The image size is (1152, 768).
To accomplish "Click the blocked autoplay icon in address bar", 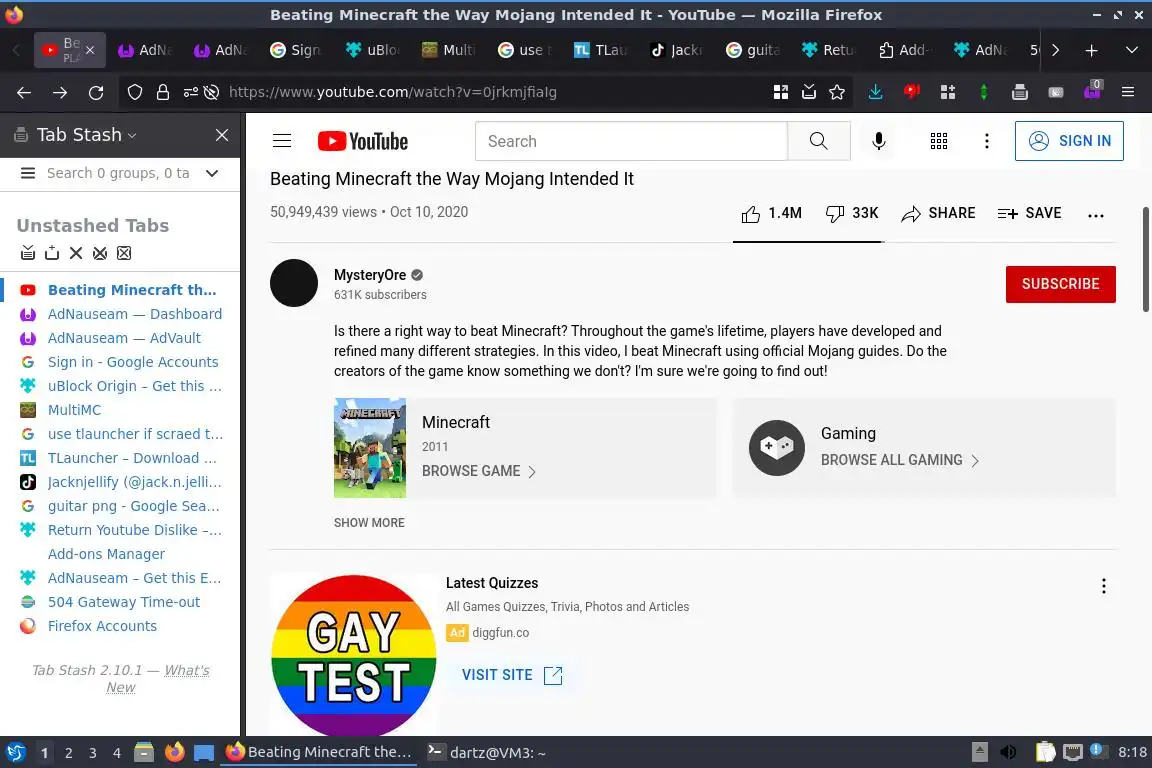I will [212, 93].
